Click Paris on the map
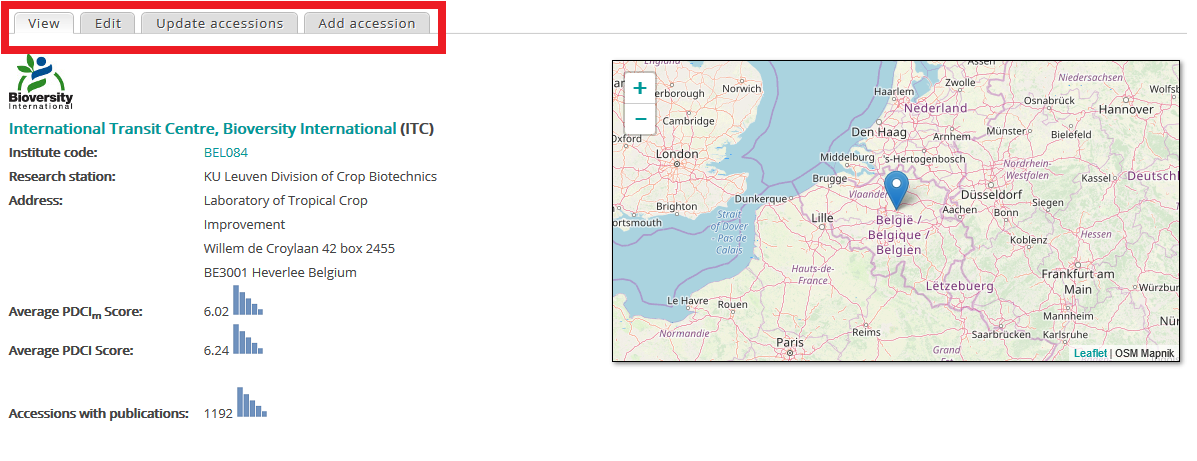 click(x=789, y=343)
